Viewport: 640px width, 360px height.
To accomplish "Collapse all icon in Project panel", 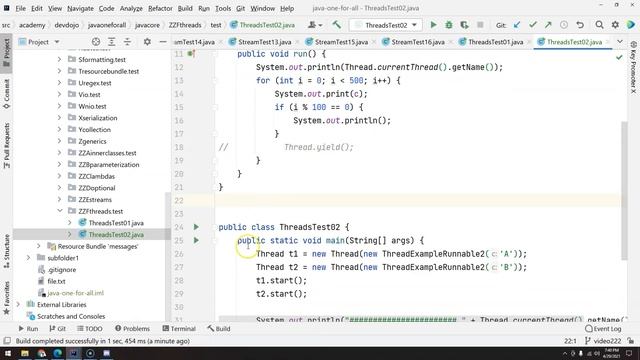I will point(127,42).
